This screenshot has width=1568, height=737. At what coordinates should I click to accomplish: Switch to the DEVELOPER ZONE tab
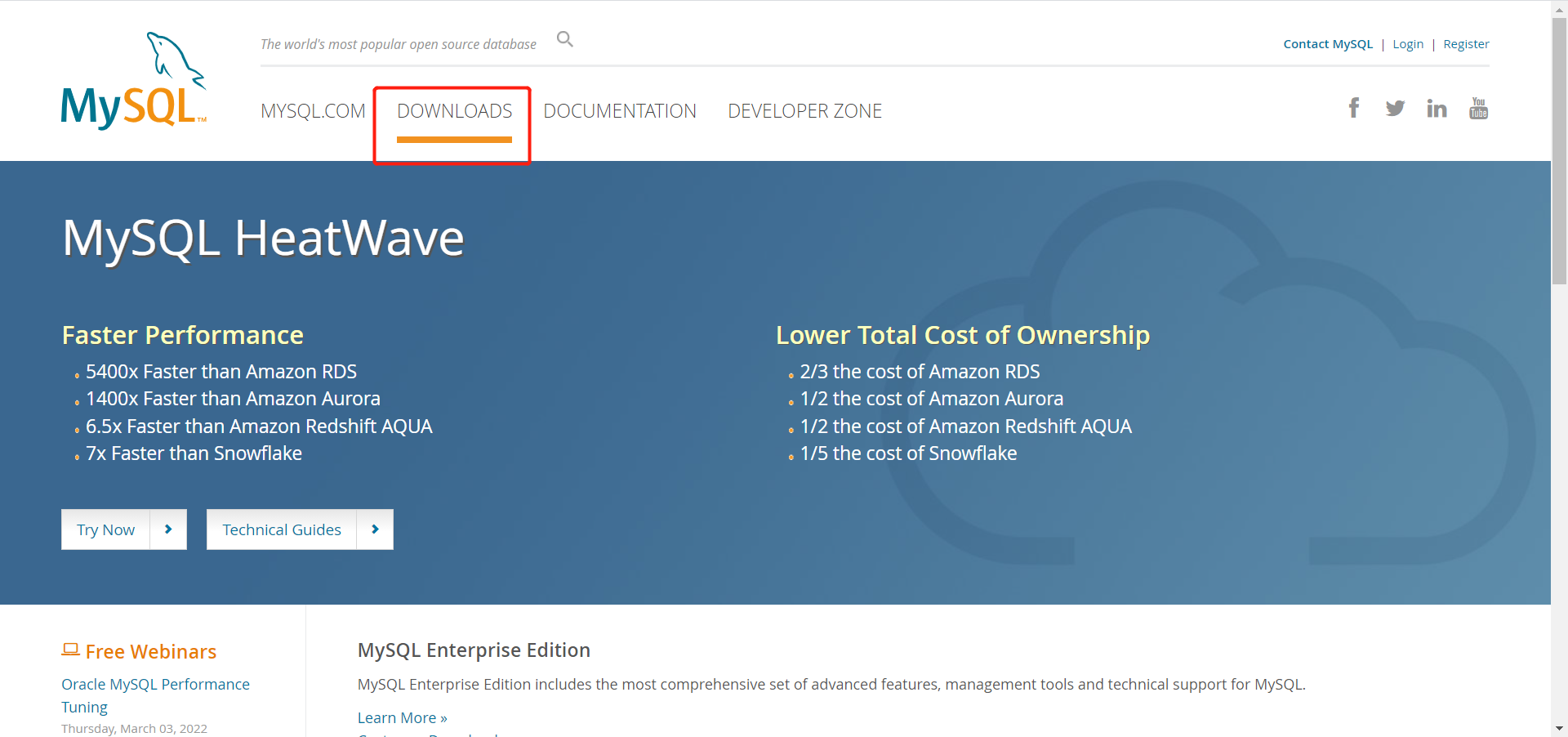coord(804,111)
